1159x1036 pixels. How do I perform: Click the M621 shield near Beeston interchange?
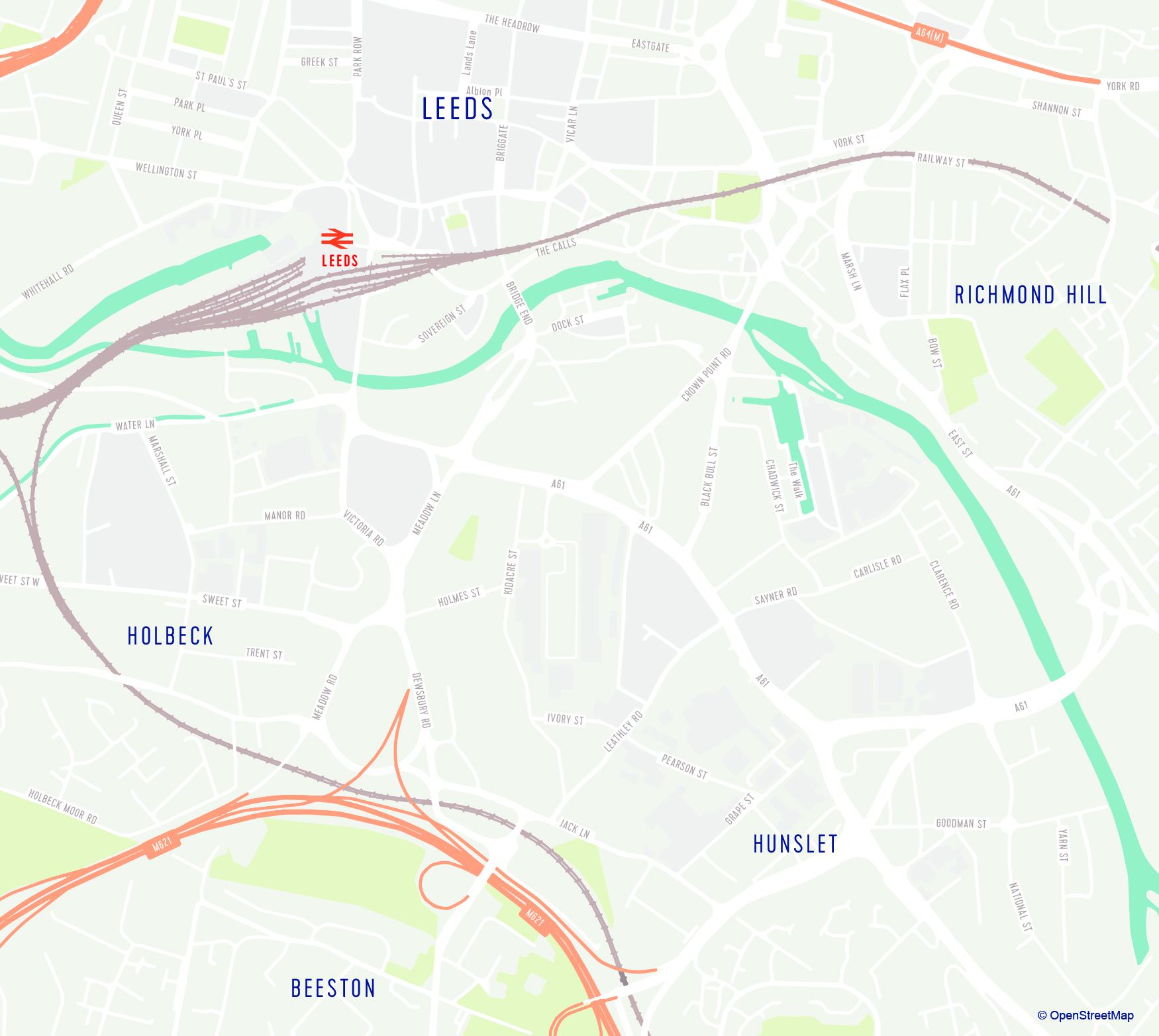pos(535,919)
